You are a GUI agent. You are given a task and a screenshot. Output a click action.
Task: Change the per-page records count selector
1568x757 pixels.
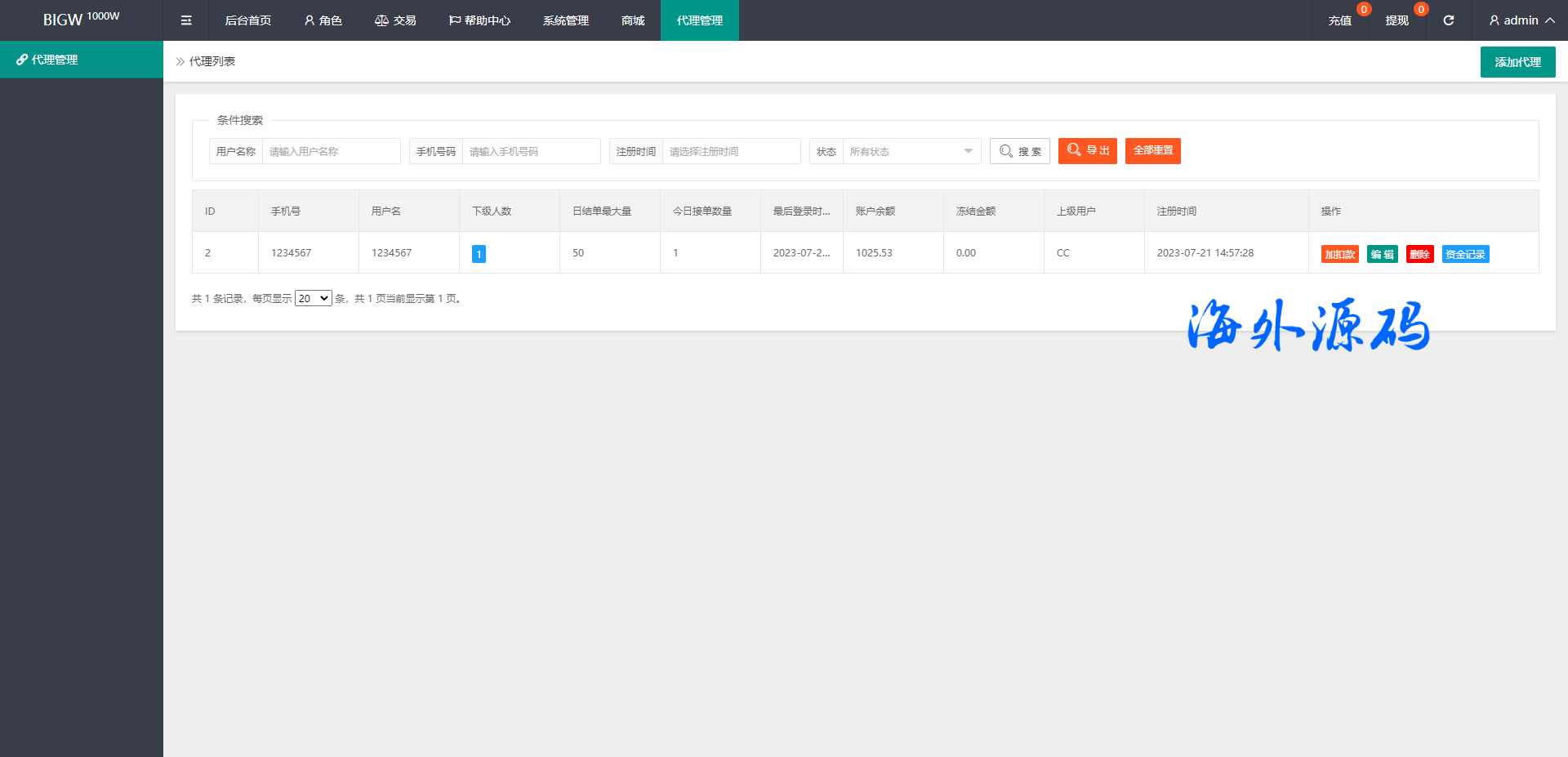pos(313,298)
